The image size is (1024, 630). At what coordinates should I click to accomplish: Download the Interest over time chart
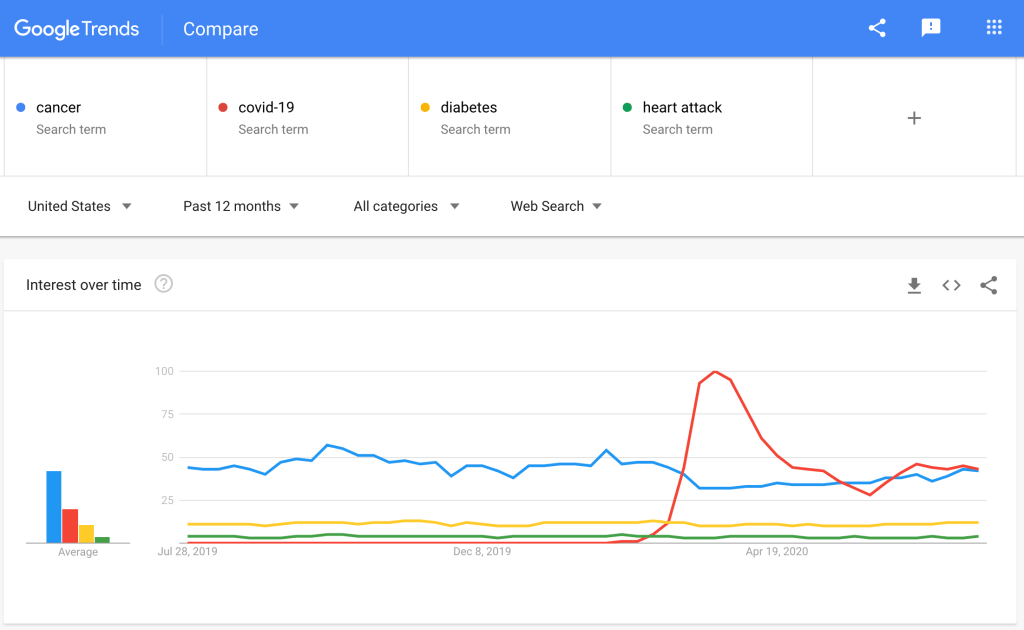pyautogui.click(x=914, y=286)
